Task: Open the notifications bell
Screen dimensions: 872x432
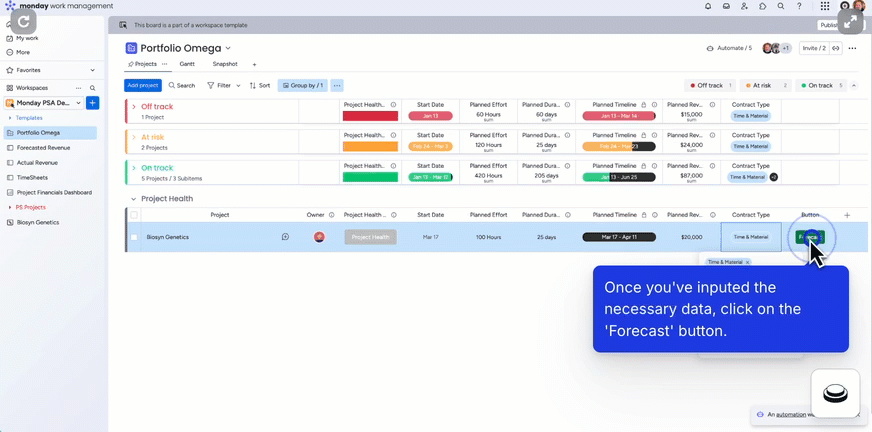Action: click(x=708, y=6)
